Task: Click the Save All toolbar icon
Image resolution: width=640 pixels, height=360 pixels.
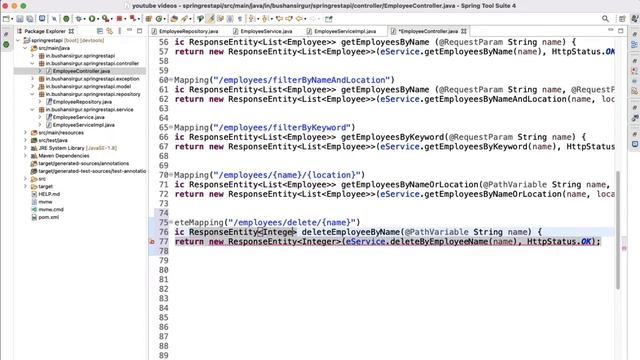Action: pos(30,19)
